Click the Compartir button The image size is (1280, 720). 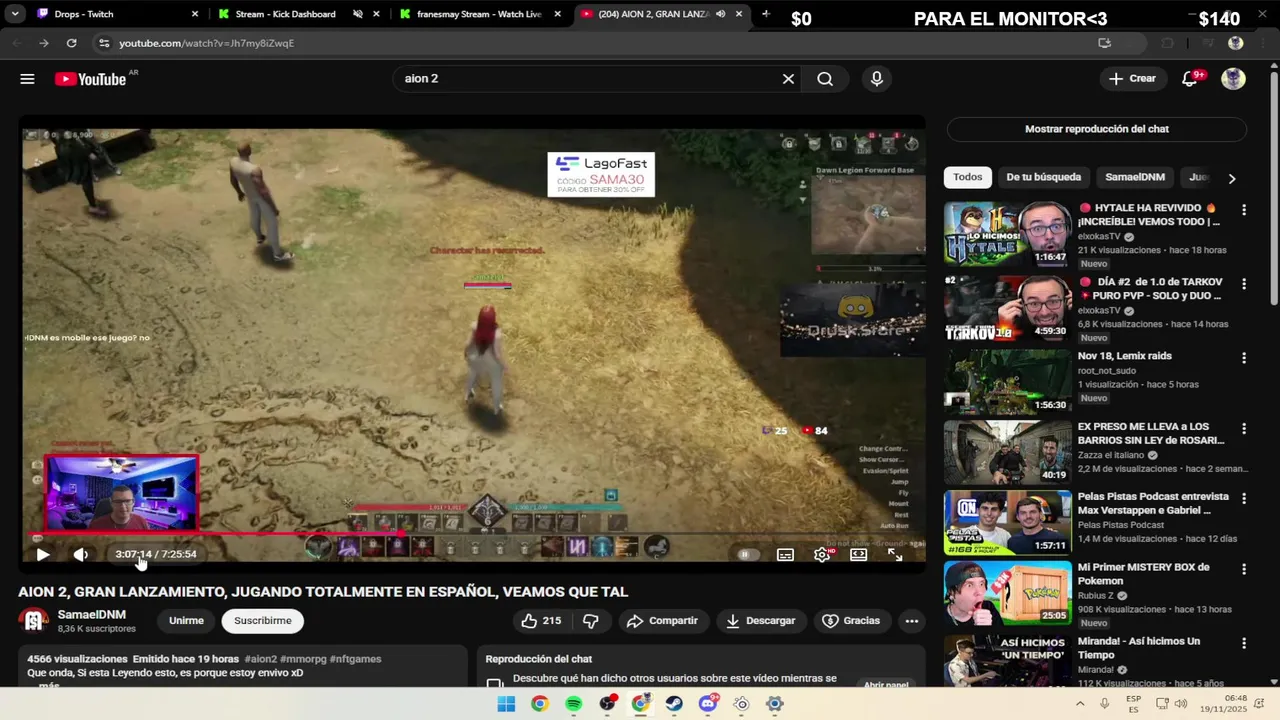pos(662,621)
